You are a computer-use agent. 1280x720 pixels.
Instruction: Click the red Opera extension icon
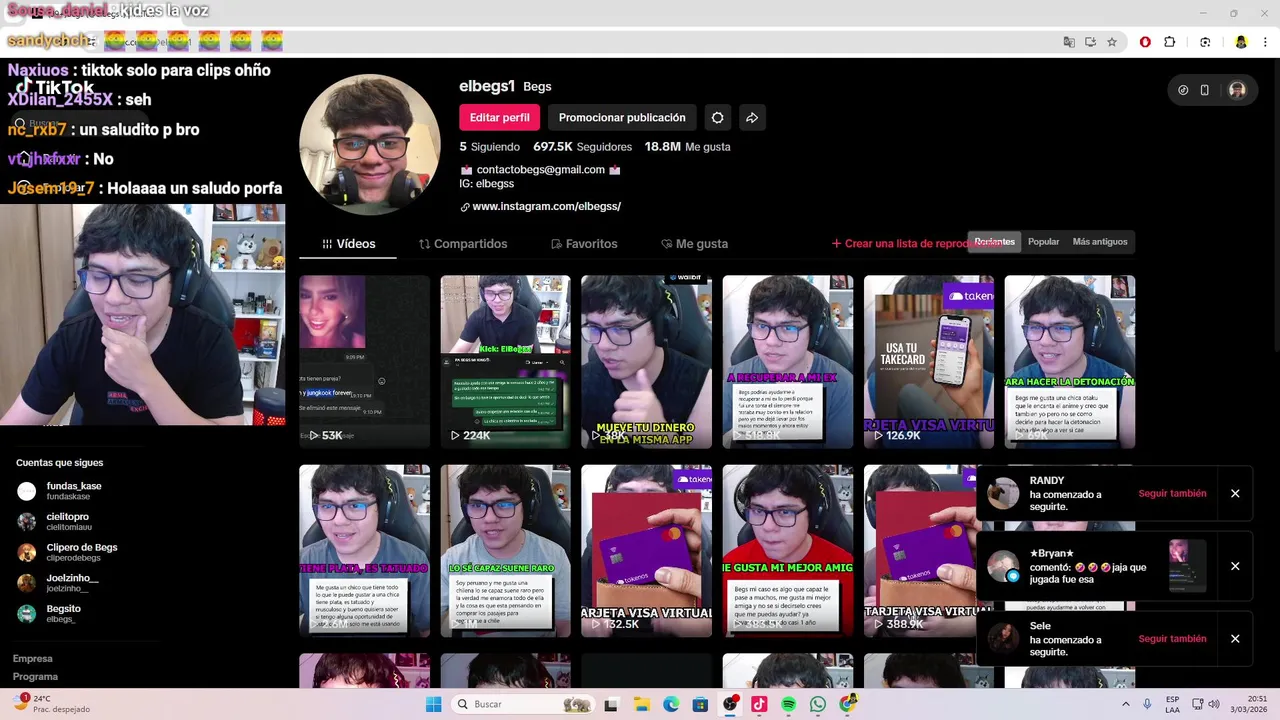point(1145,42)
